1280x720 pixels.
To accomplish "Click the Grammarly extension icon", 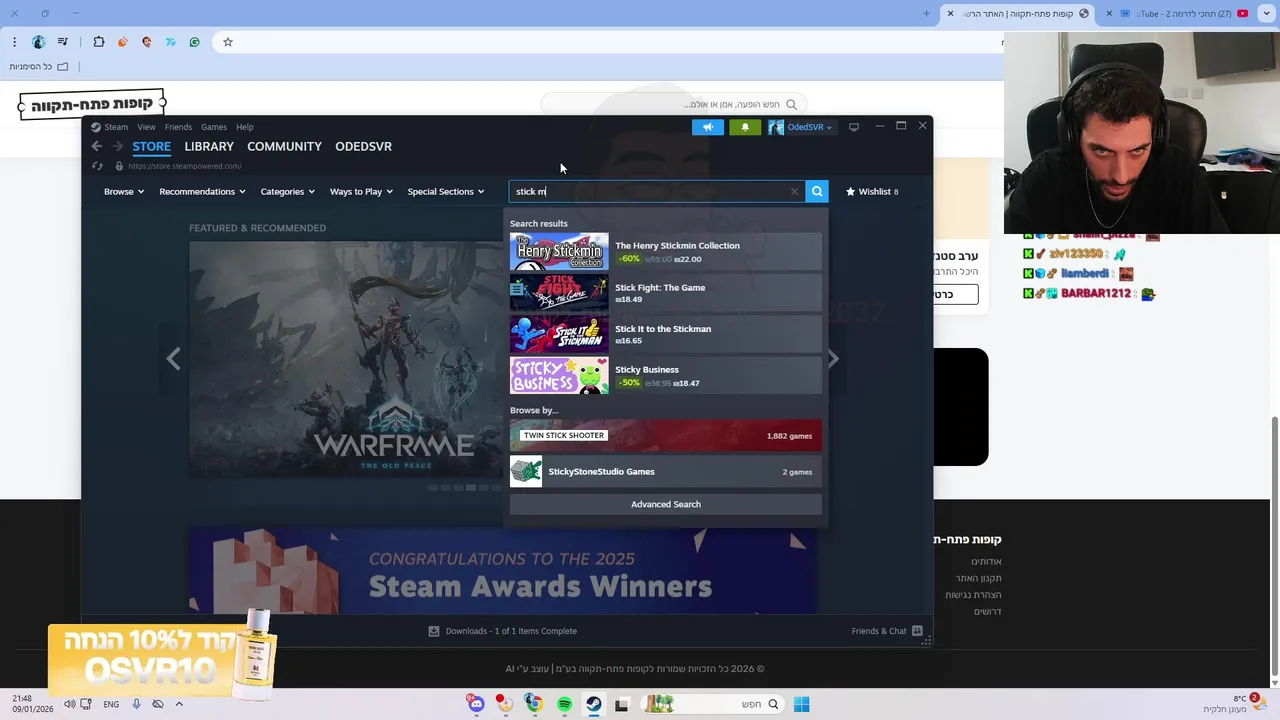I will pyautogui.click(x=194, y=42).
